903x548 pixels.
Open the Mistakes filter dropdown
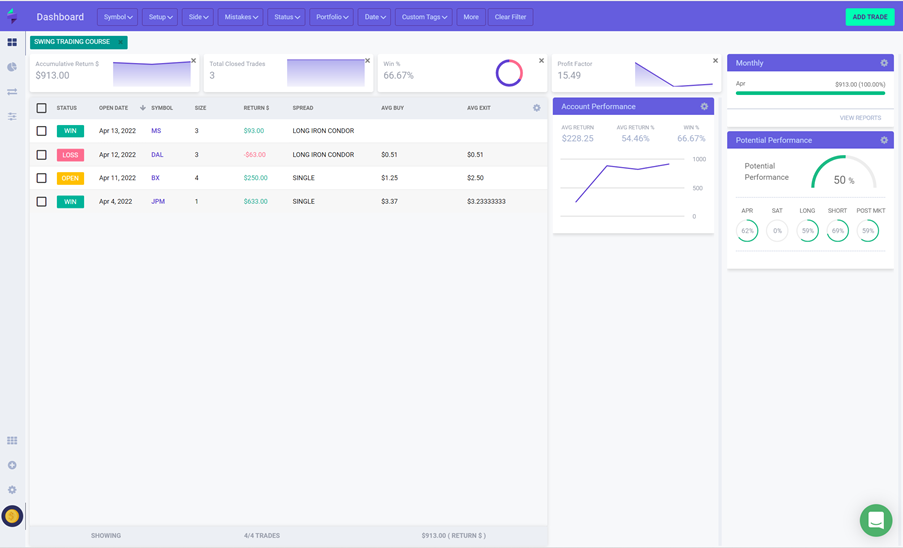click(x=240, y=17)
